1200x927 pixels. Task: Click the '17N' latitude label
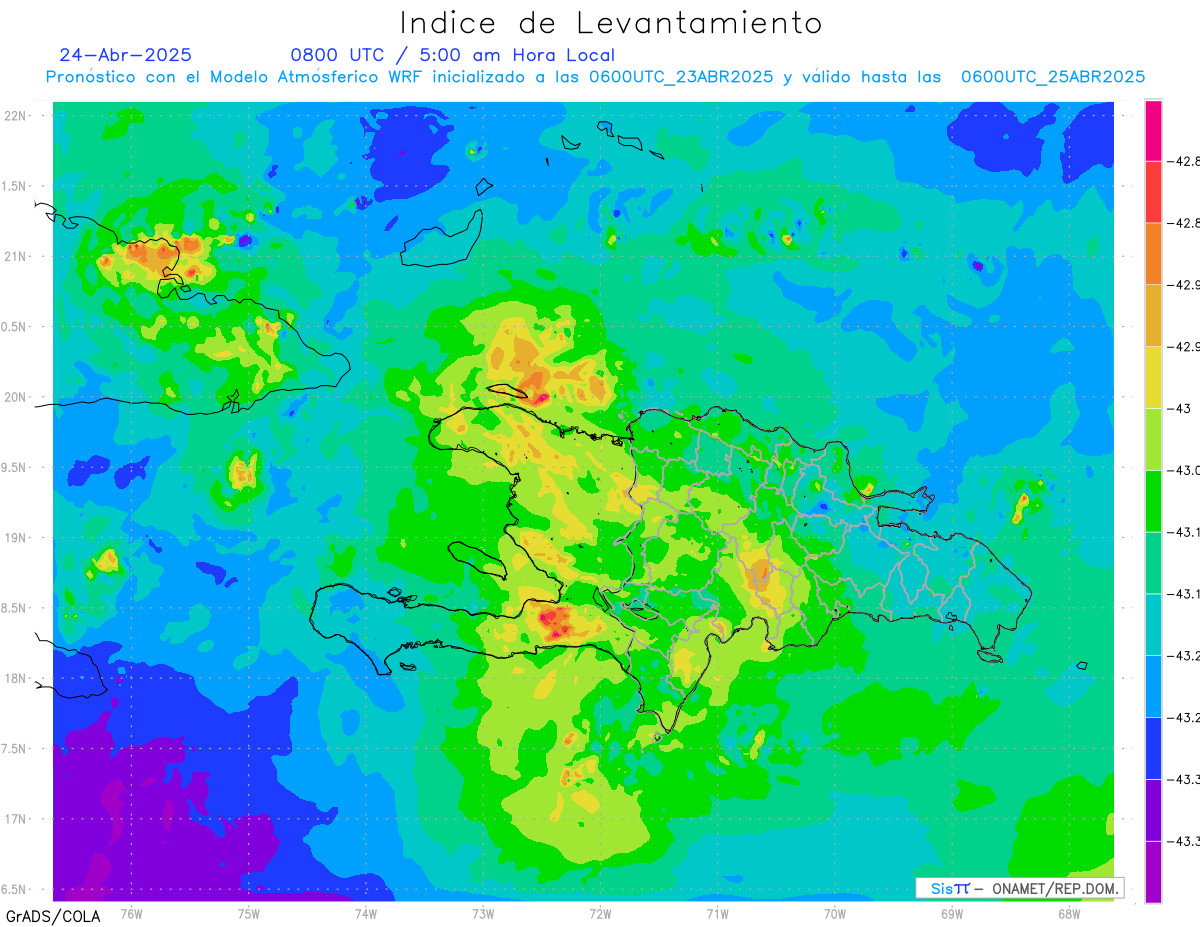click(x=17, y=819)
